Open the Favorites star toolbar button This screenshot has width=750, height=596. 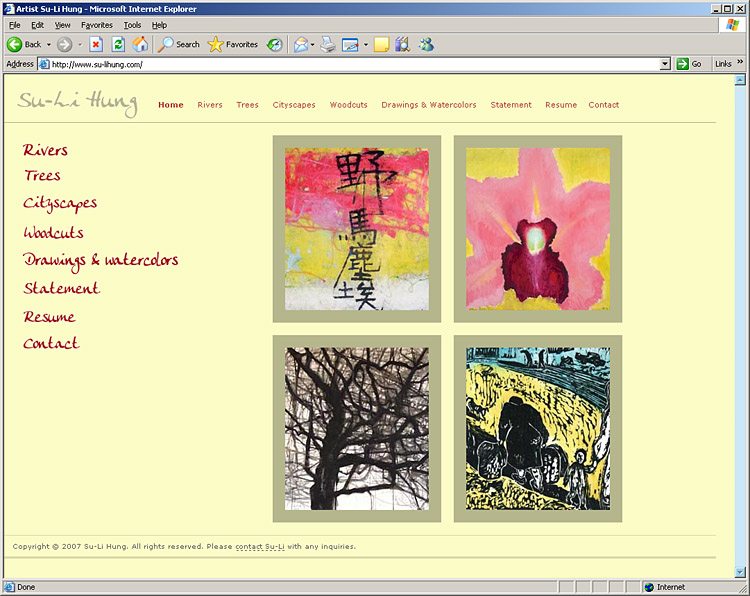point(233,44)
